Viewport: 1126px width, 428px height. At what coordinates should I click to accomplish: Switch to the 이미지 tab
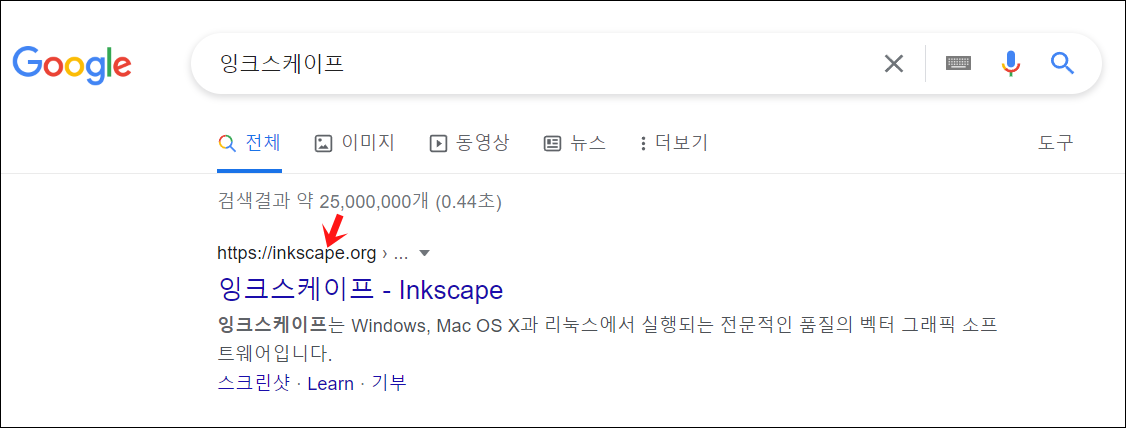click(x=355, y=143)
